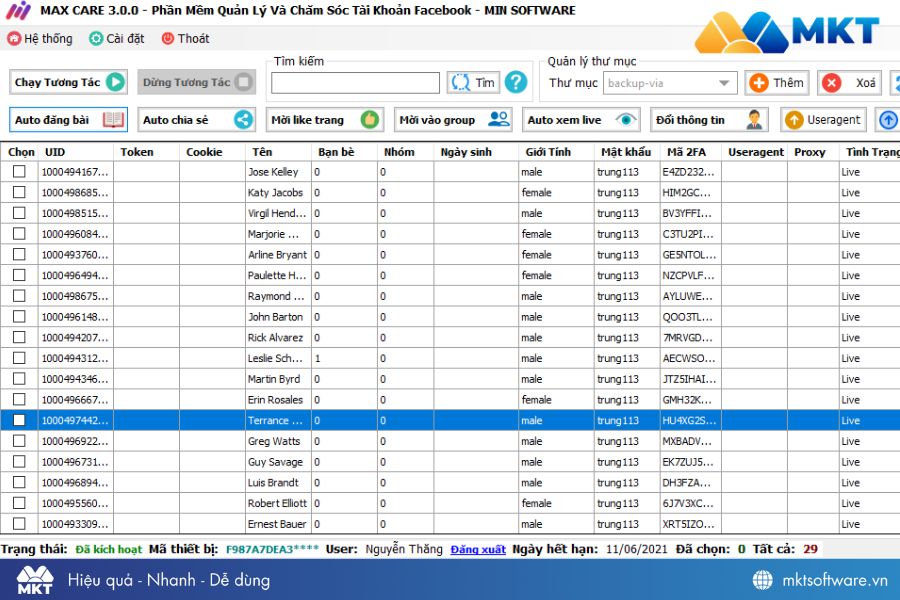Click the orange arrow icon on Useragent
900x600 pixels.
click(794, 119)
